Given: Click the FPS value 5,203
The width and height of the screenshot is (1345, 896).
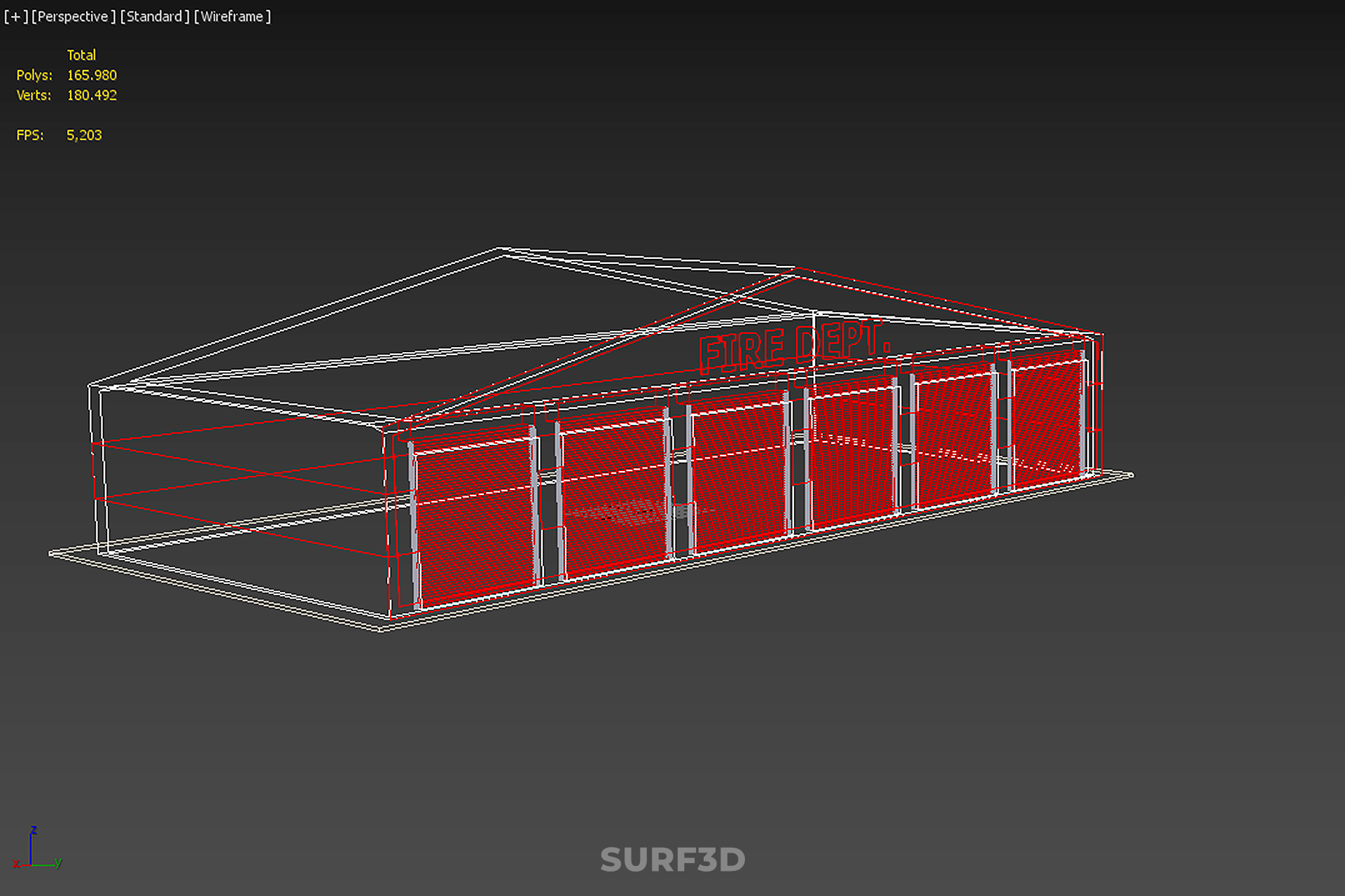Looking at the screenshot, I should (84, 135).
